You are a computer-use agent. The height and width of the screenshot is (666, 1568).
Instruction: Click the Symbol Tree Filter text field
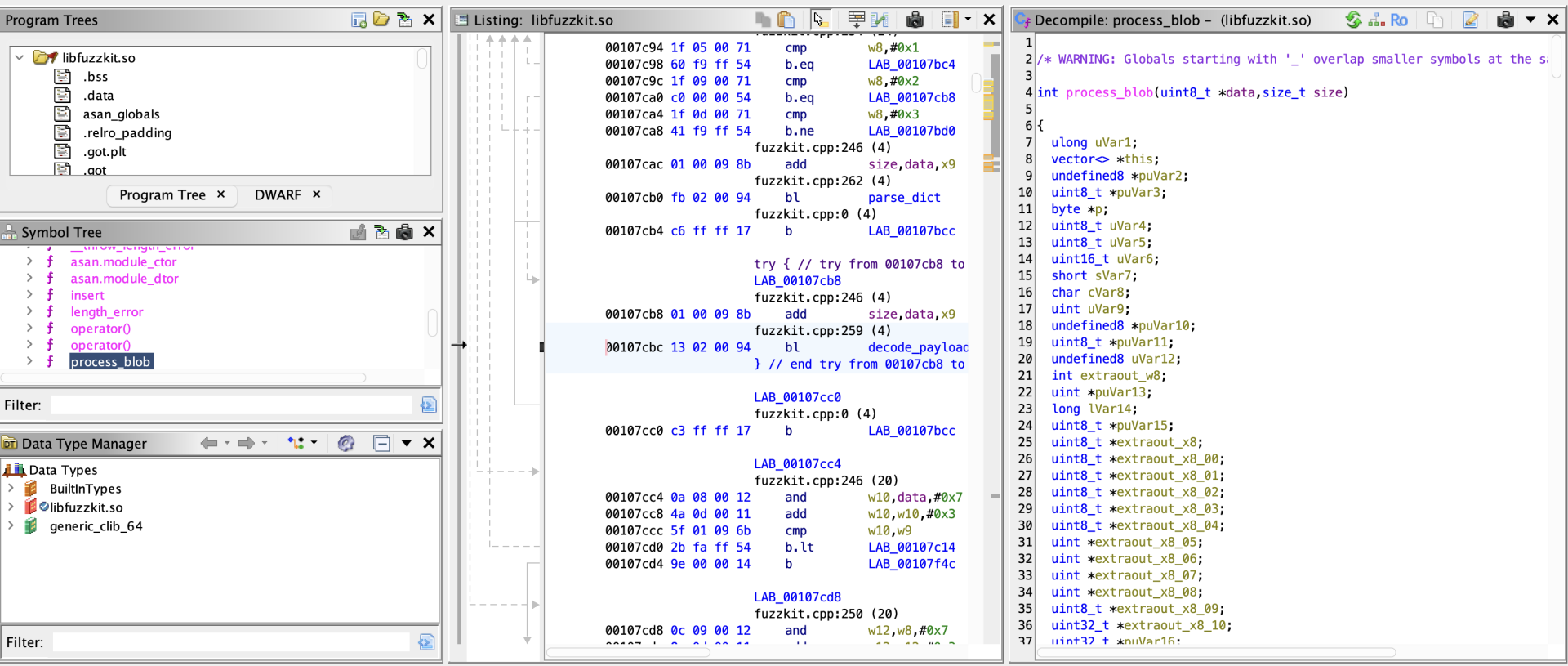[x=232, y=405]
